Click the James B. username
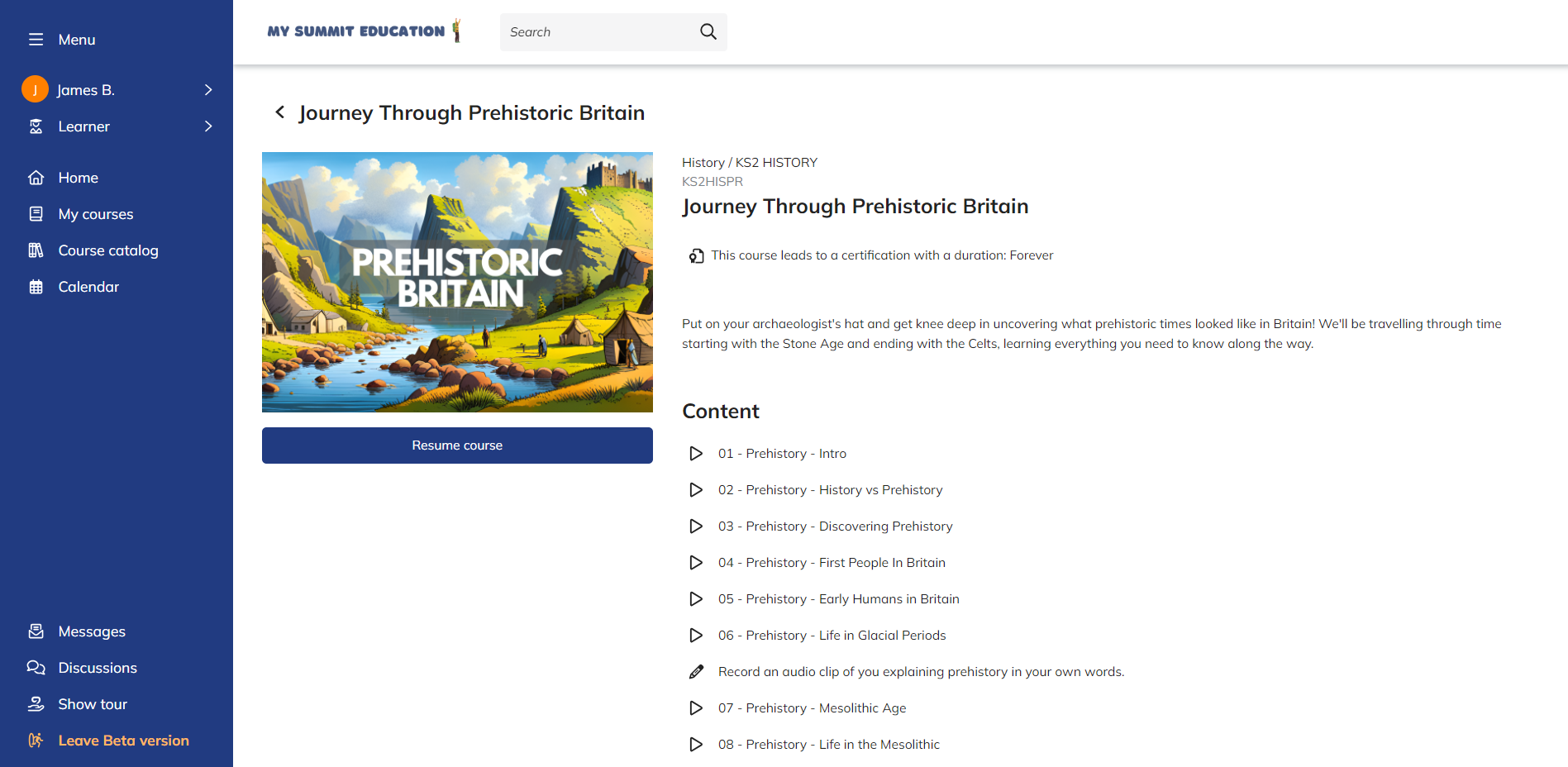The image size is (1568, 767). coord(86,90)
